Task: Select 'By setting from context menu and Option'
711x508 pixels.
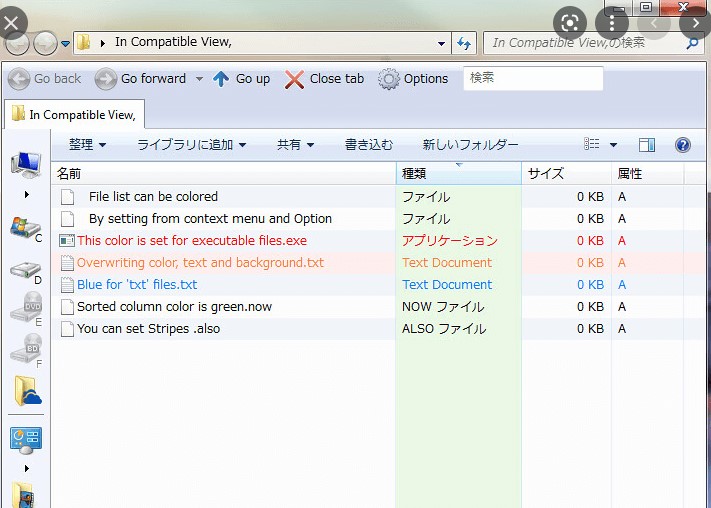Action: (210, 219)
